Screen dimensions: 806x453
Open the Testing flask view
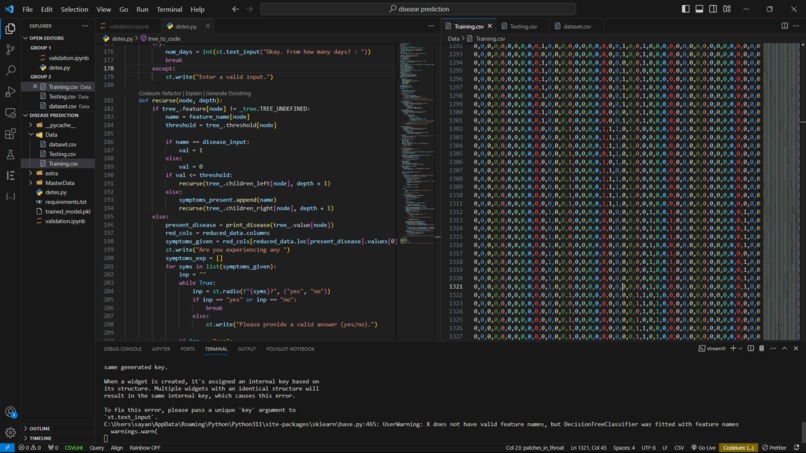pyautogui.click(x=10, y=155)
